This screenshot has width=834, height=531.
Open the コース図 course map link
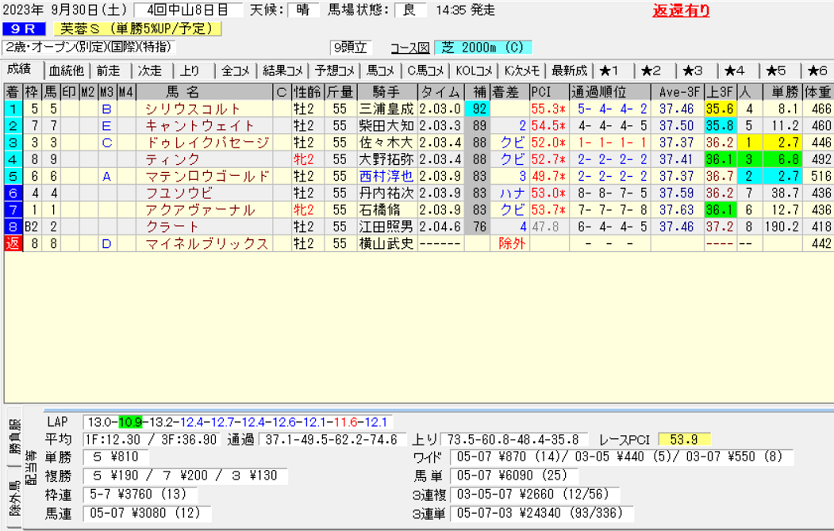click(408, 47)
